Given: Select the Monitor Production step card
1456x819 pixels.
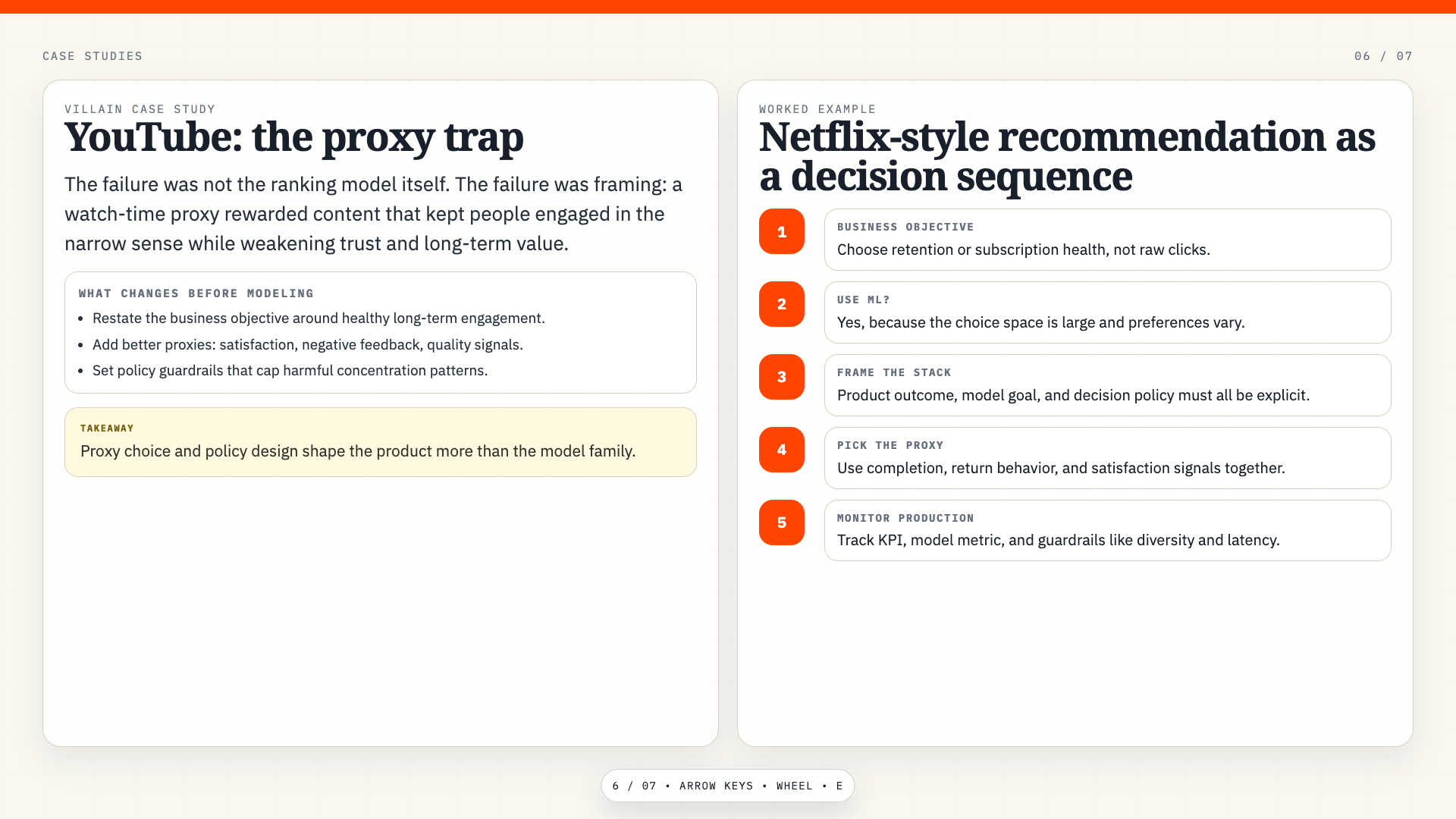Looking at the screenshot, I should click(x=1107, y=530).
